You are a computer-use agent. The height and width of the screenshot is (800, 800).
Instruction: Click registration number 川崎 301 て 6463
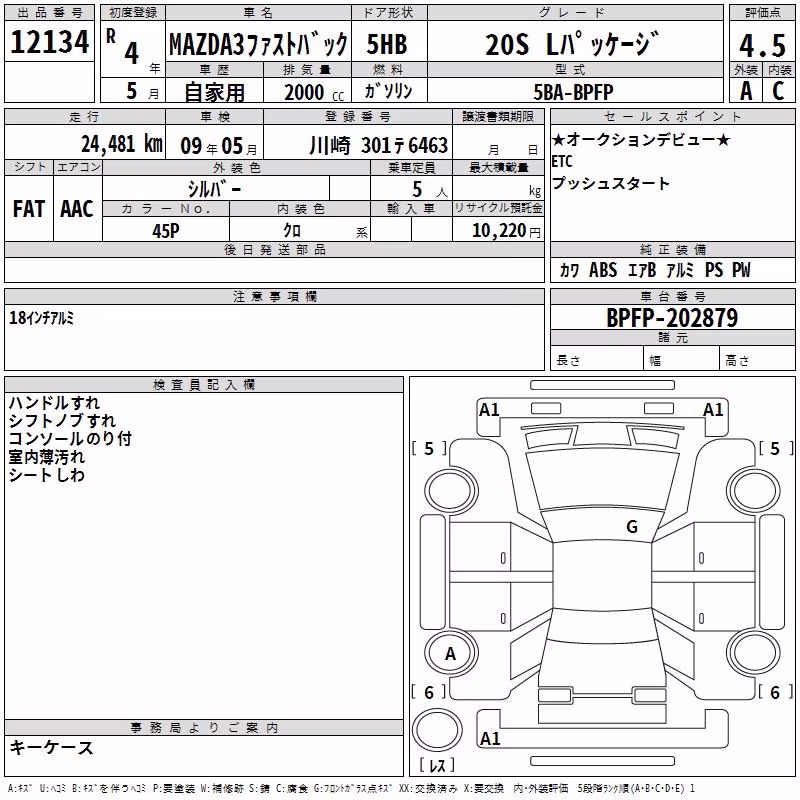379,146
